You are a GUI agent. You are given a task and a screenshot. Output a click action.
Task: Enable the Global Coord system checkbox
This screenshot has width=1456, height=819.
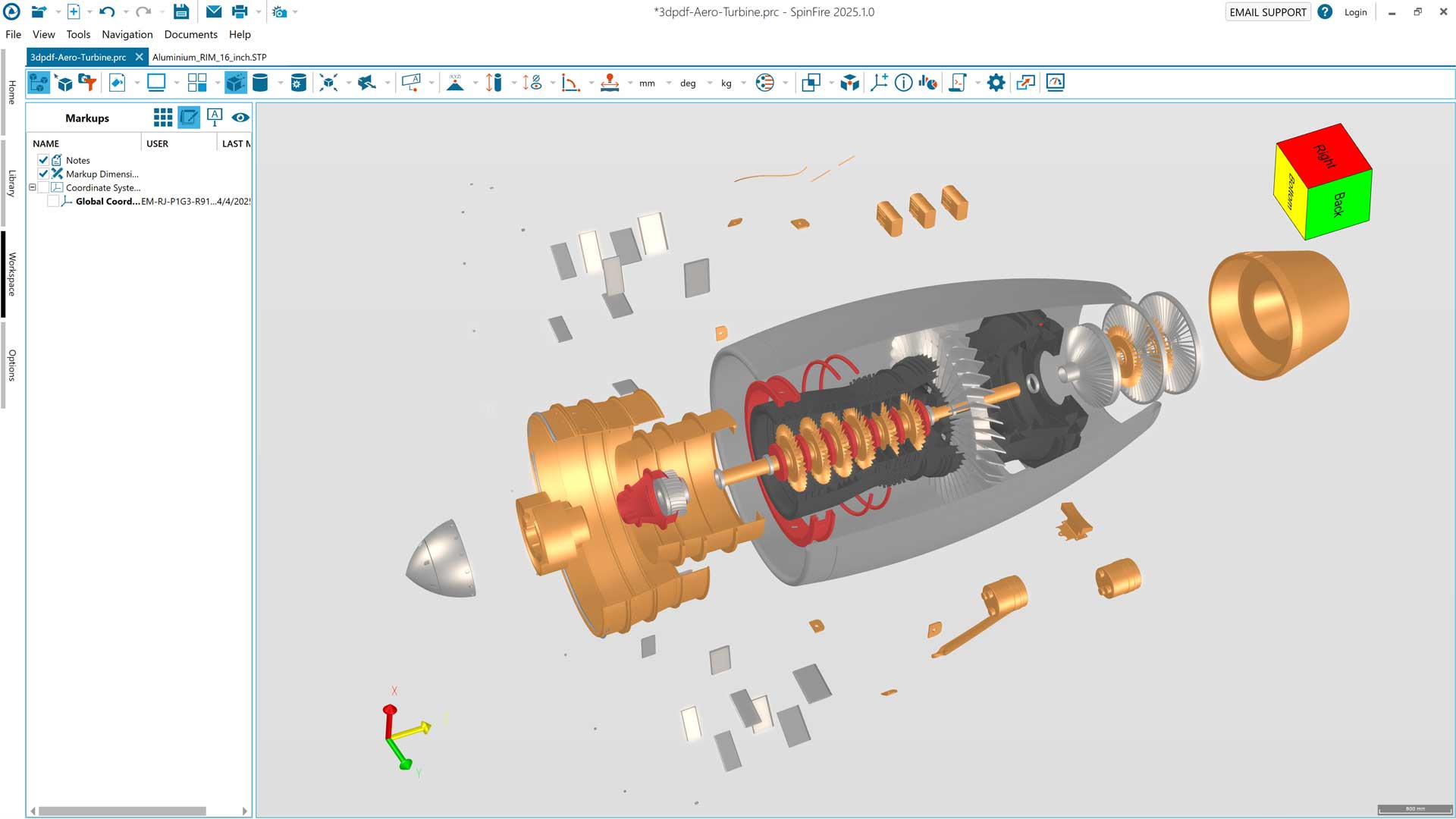pos(53,201)
